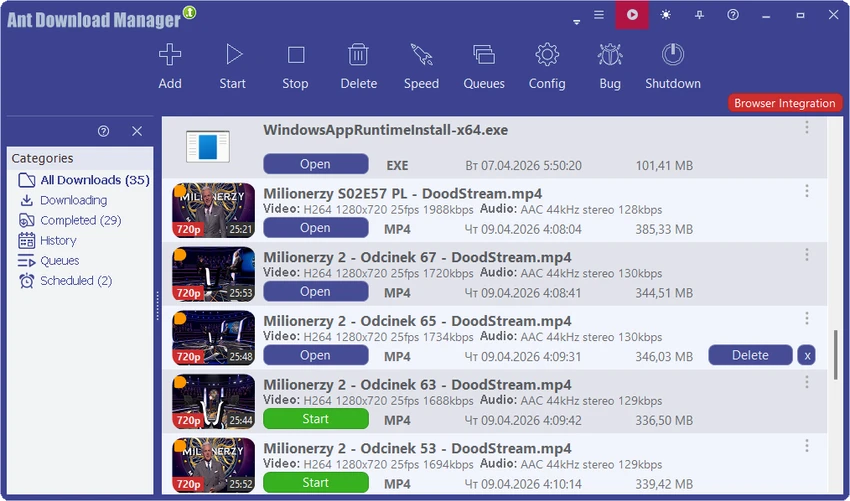Click the 385,33 MB size value
Image resolution: width=850 pixels, height=501 pixels.
[664, 229]
